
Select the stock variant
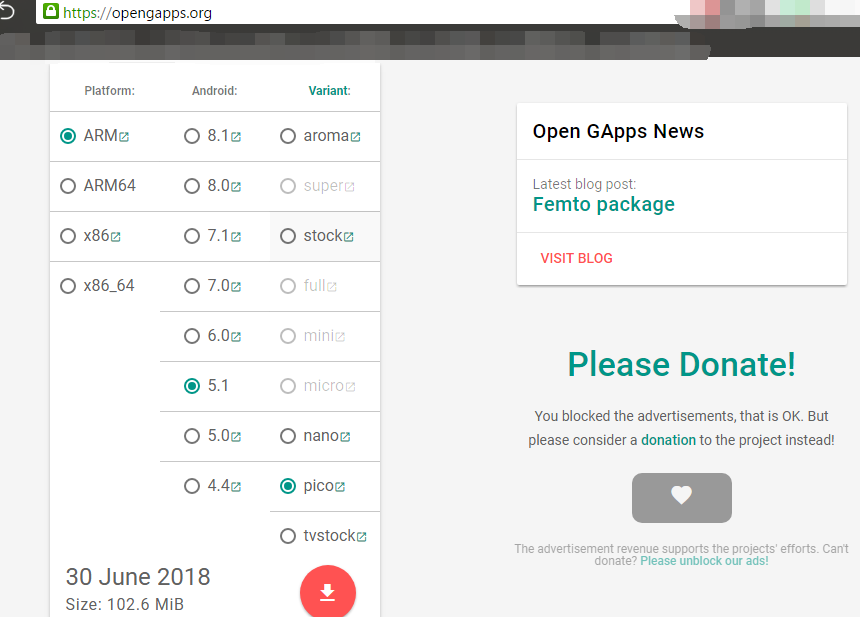click(x=288, y=236)
